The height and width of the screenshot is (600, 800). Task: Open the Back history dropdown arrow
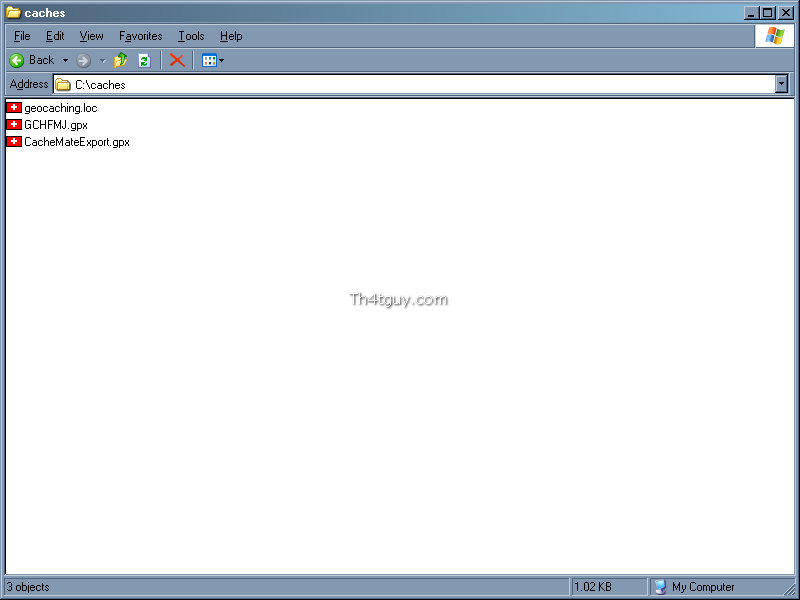click(65, 61)
